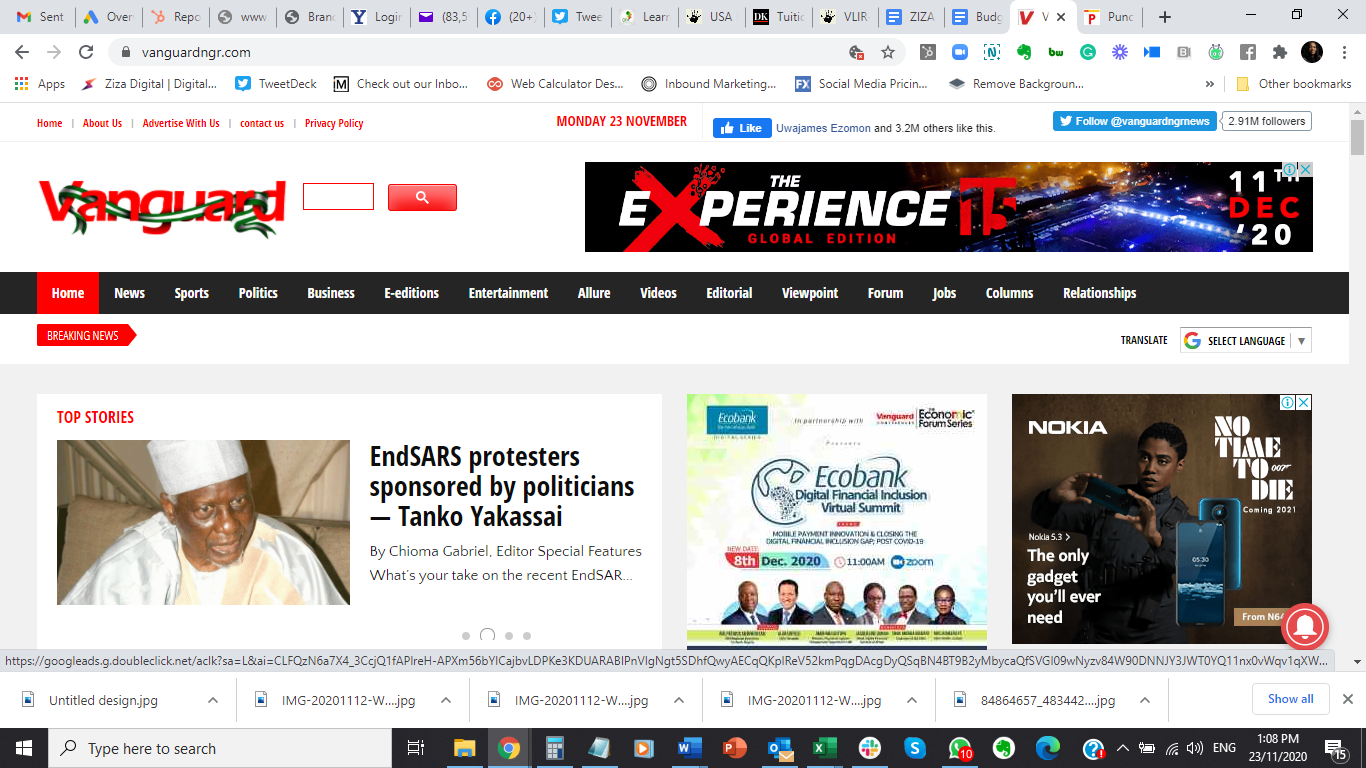Open the Apps bookmarks grid icon
The width and height of the screenshot is (1366, 768).
pyautogui.click(x=22, y=84)
